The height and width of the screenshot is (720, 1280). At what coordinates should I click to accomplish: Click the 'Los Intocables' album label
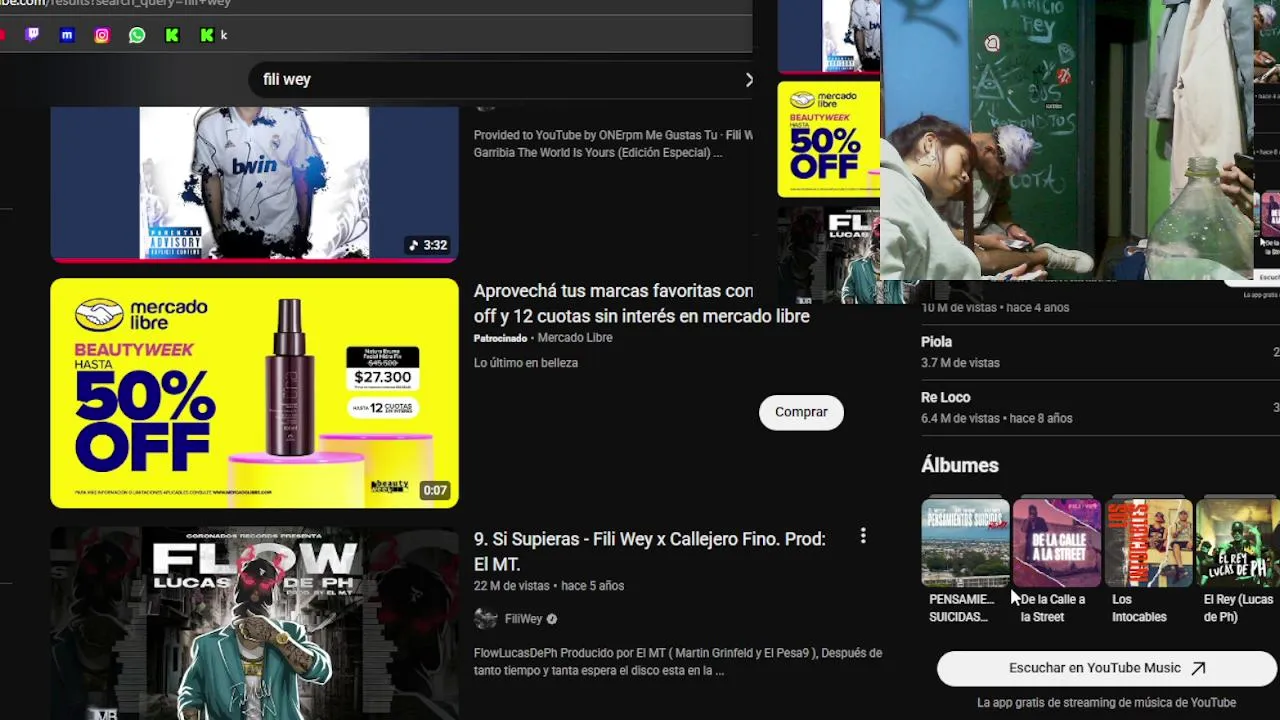(1139, 608)
